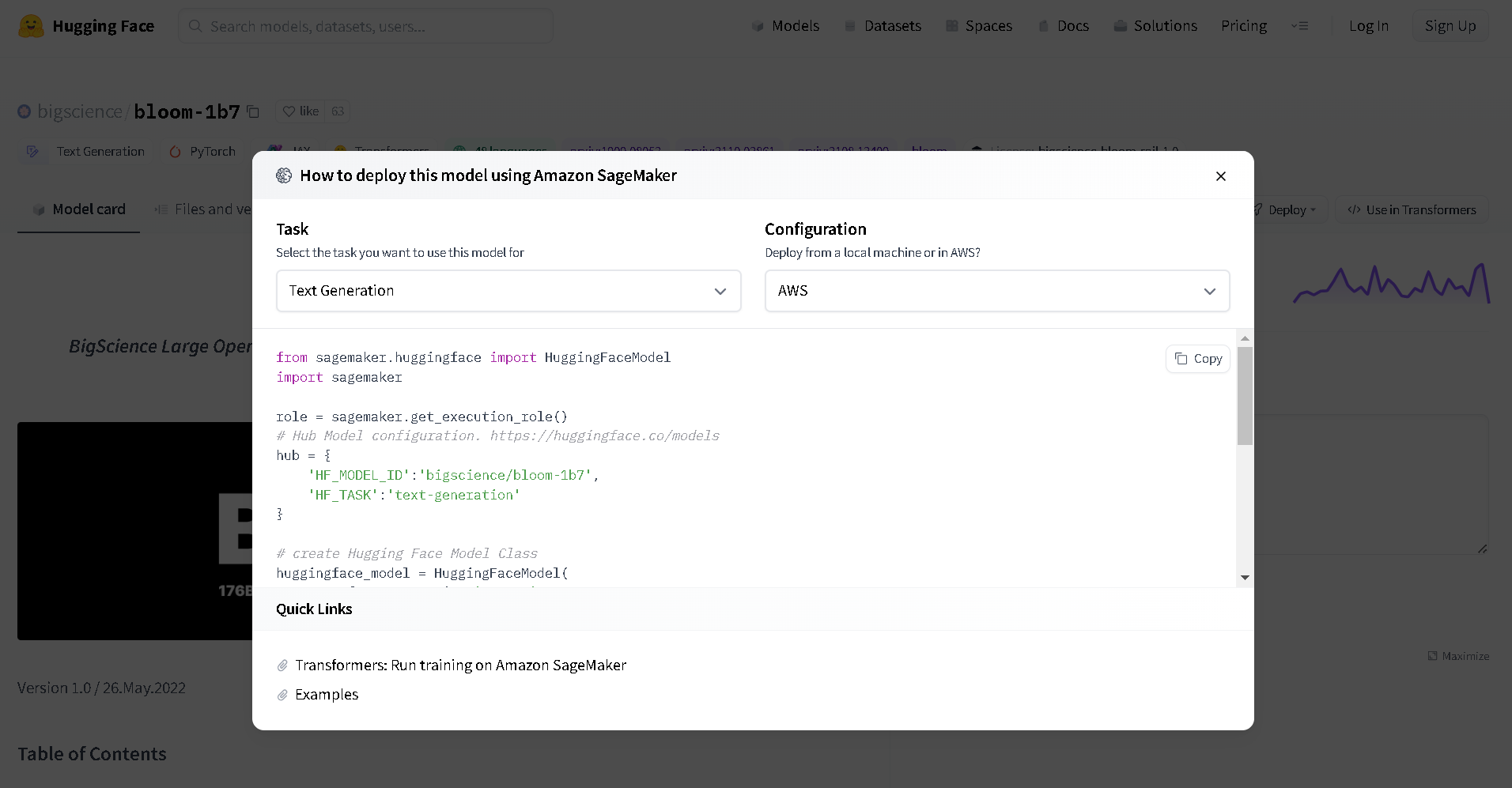This screenshot has height=788, width=1512.
Task: Open the Spaces nav item
Action: tap(979, 26)
